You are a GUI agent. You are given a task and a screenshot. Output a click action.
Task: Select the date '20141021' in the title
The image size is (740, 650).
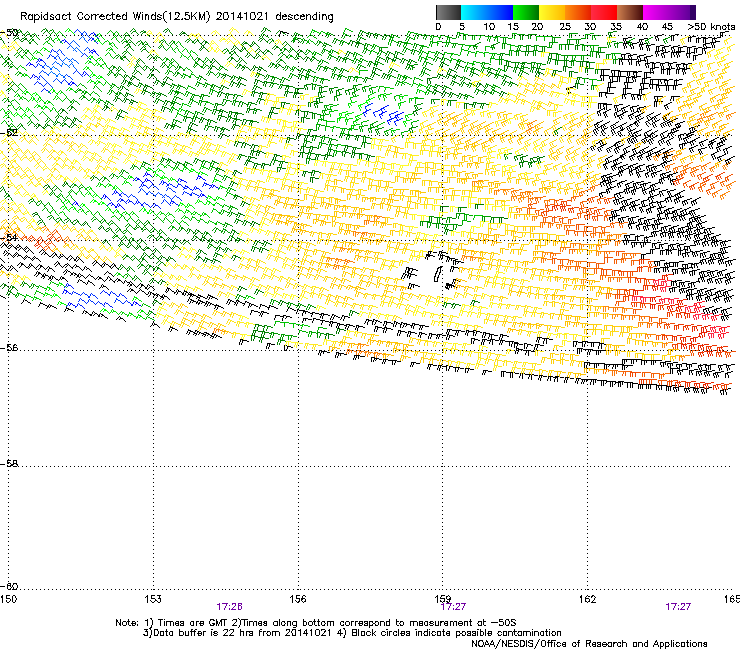tap(242, 17)
